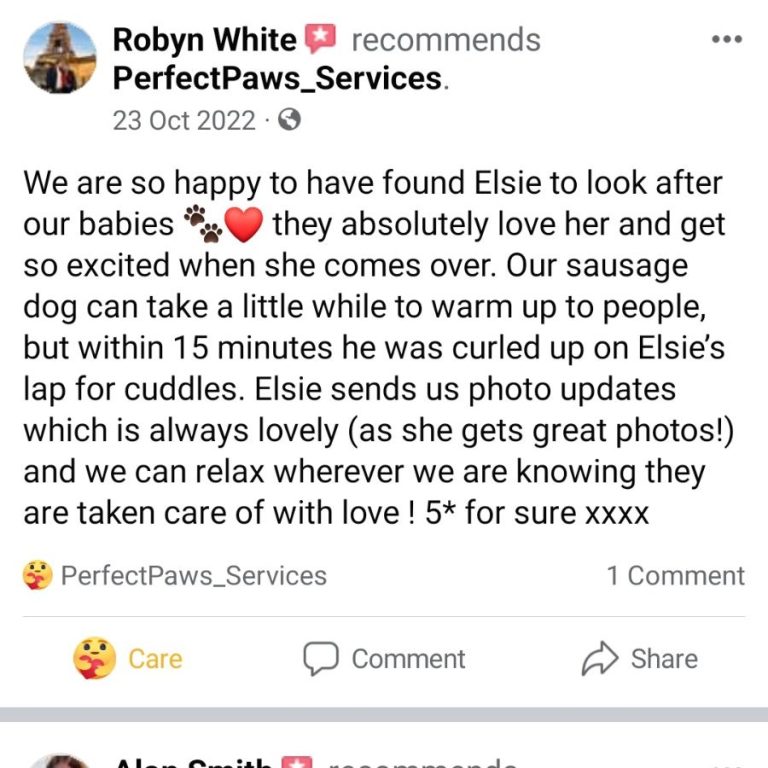Click the 23 Oct 2022 timestamp
This screenshot has height=768, width=768.
point(184,120)
